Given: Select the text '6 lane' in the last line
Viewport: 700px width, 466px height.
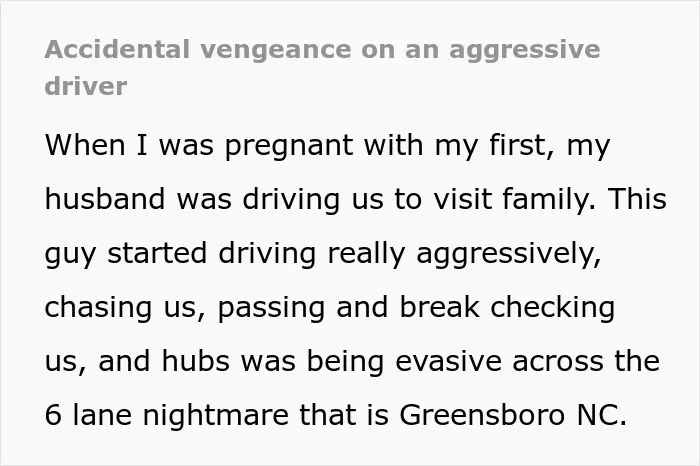Looking at the screenshot, I should click(x=88, y=415).
